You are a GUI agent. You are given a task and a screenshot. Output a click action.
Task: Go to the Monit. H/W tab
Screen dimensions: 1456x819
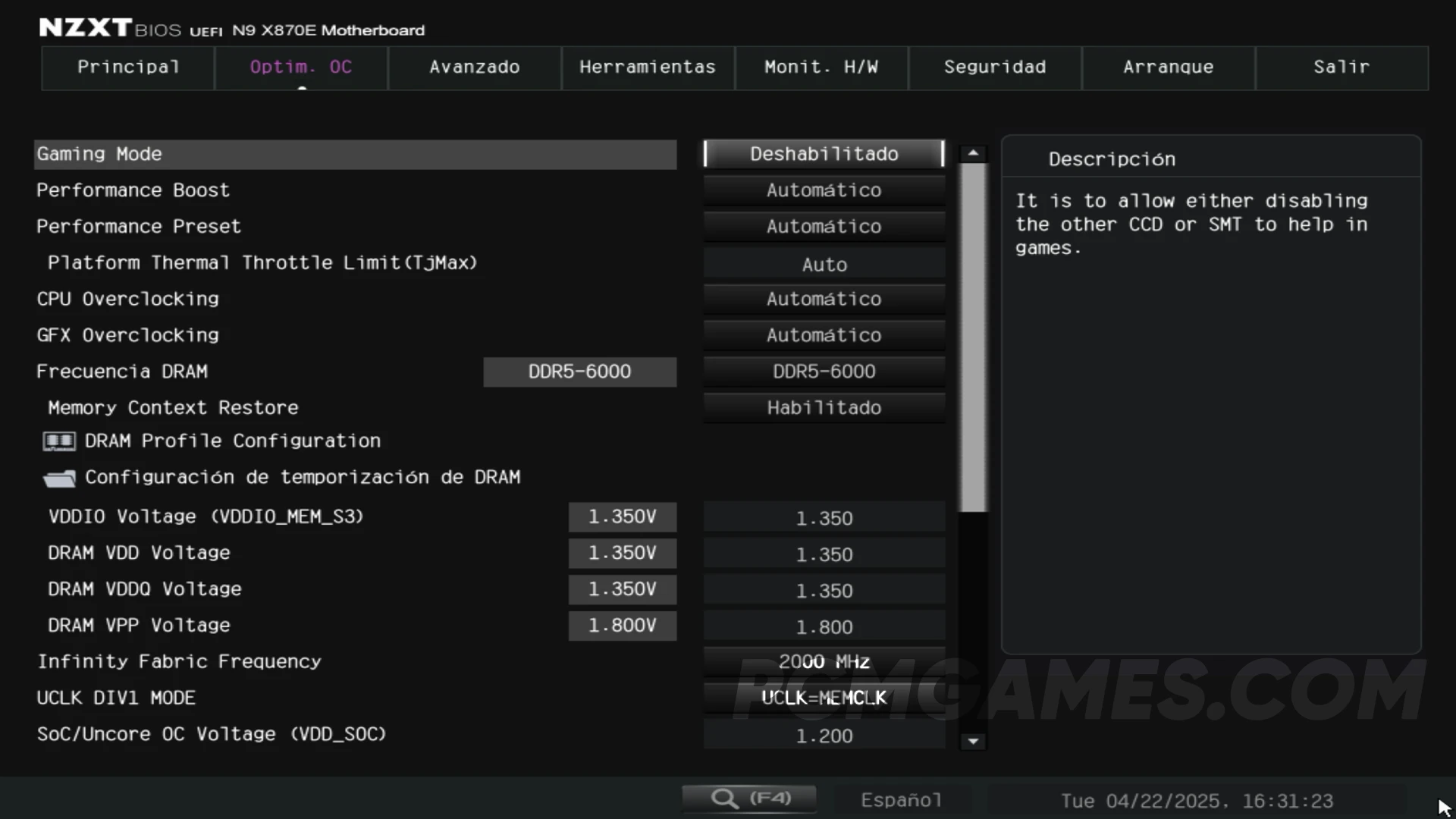pyautogui.click(x=821, y=67)
